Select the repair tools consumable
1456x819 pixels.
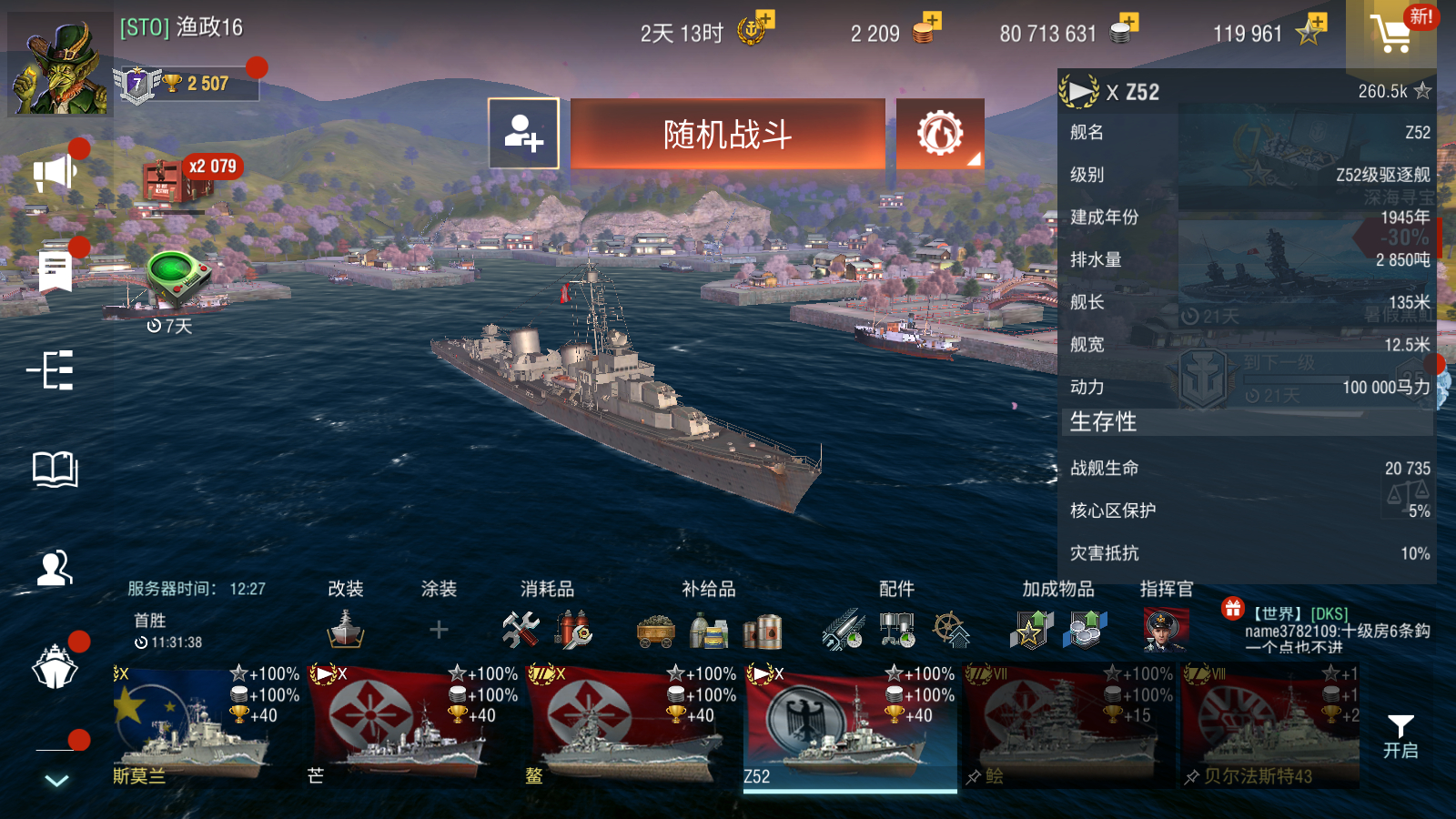click(x=521, y=630)
